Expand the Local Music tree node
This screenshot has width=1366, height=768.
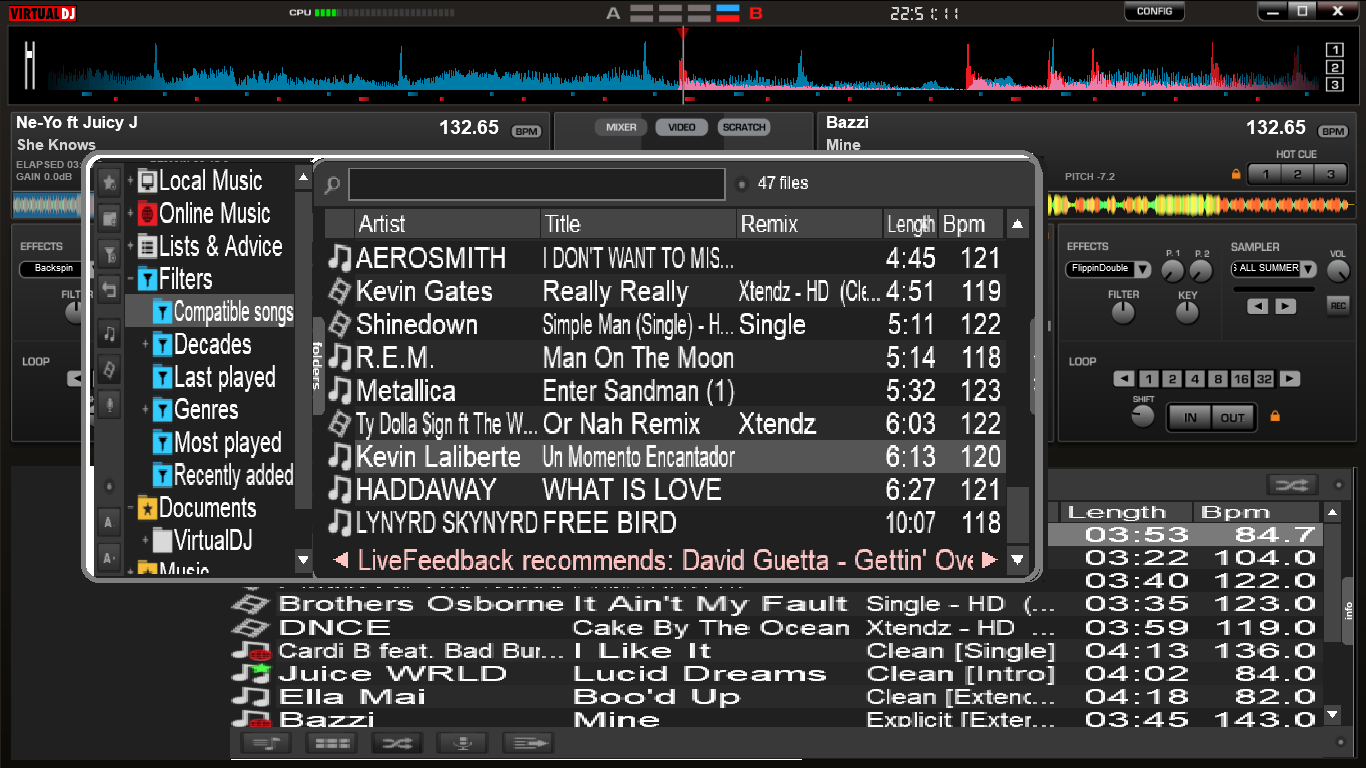pos(130,182)
